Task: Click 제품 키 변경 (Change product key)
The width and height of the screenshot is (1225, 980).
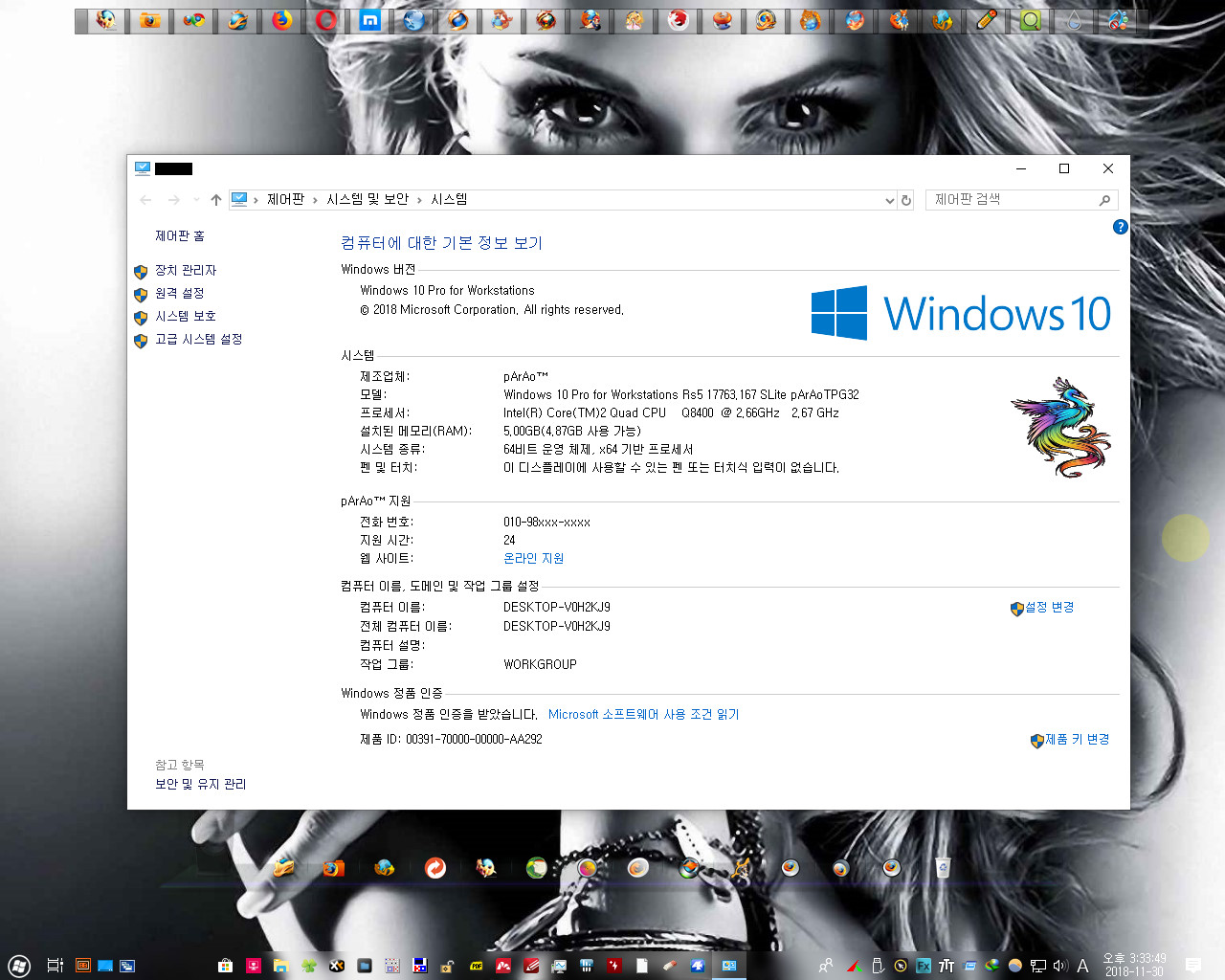Action: tap(1078, 740)
